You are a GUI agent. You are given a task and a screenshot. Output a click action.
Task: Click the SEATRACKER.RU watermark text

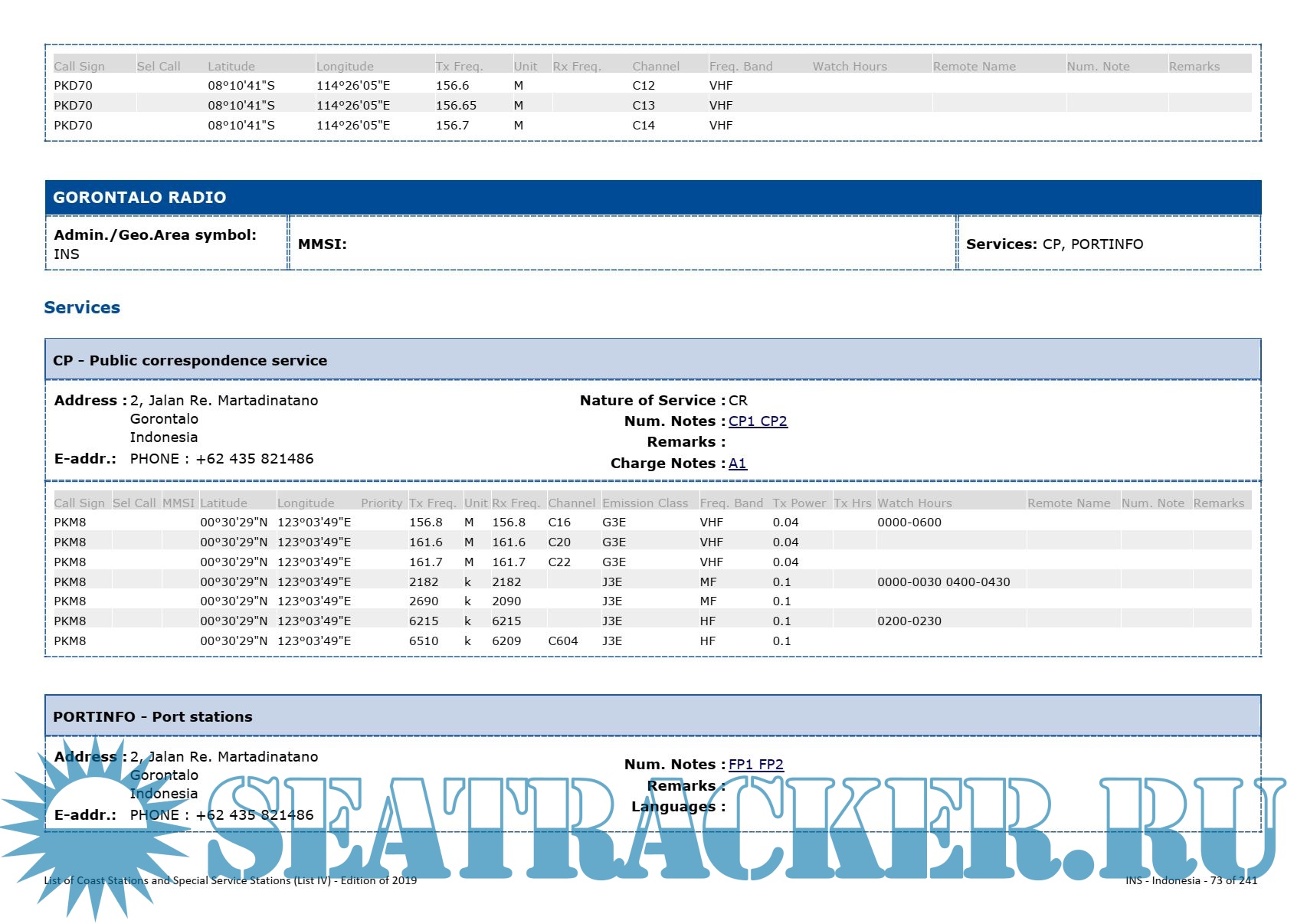click(735, 827)
